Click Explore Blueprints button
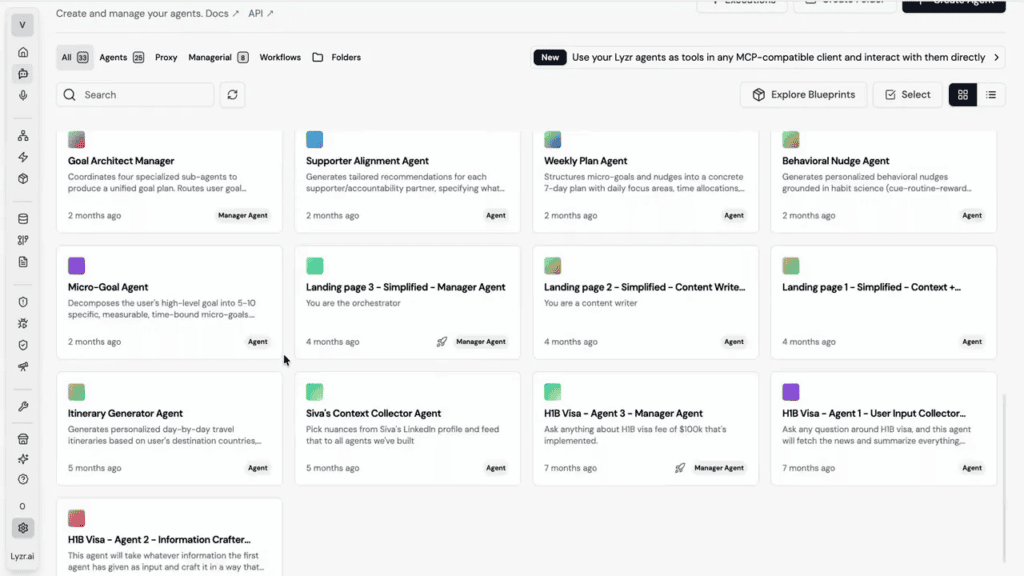The image size is (1024, 576). point(803,95)
